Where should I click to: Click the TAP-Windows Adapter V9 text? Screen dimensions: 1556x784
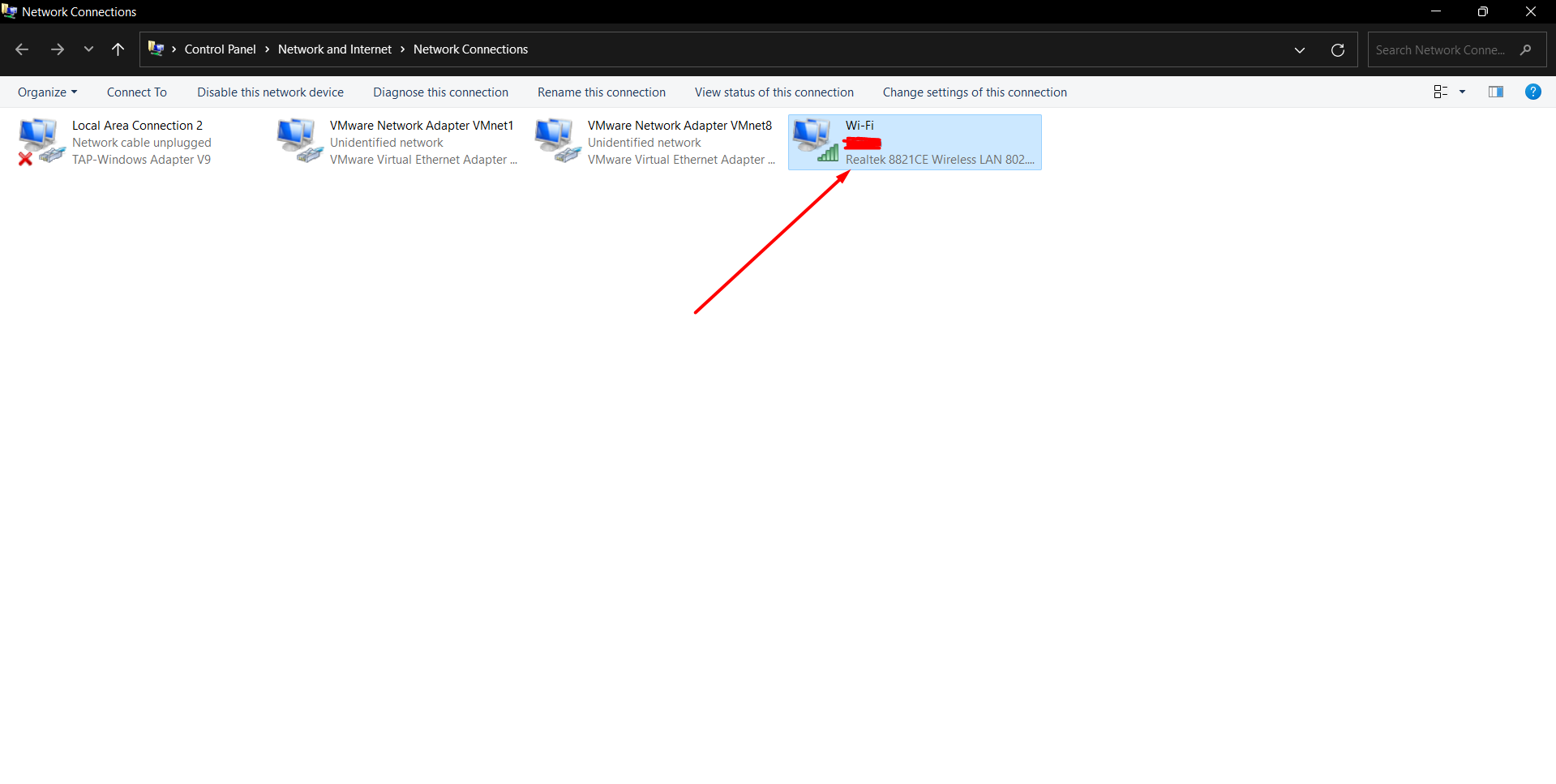(x=141, y=160)
